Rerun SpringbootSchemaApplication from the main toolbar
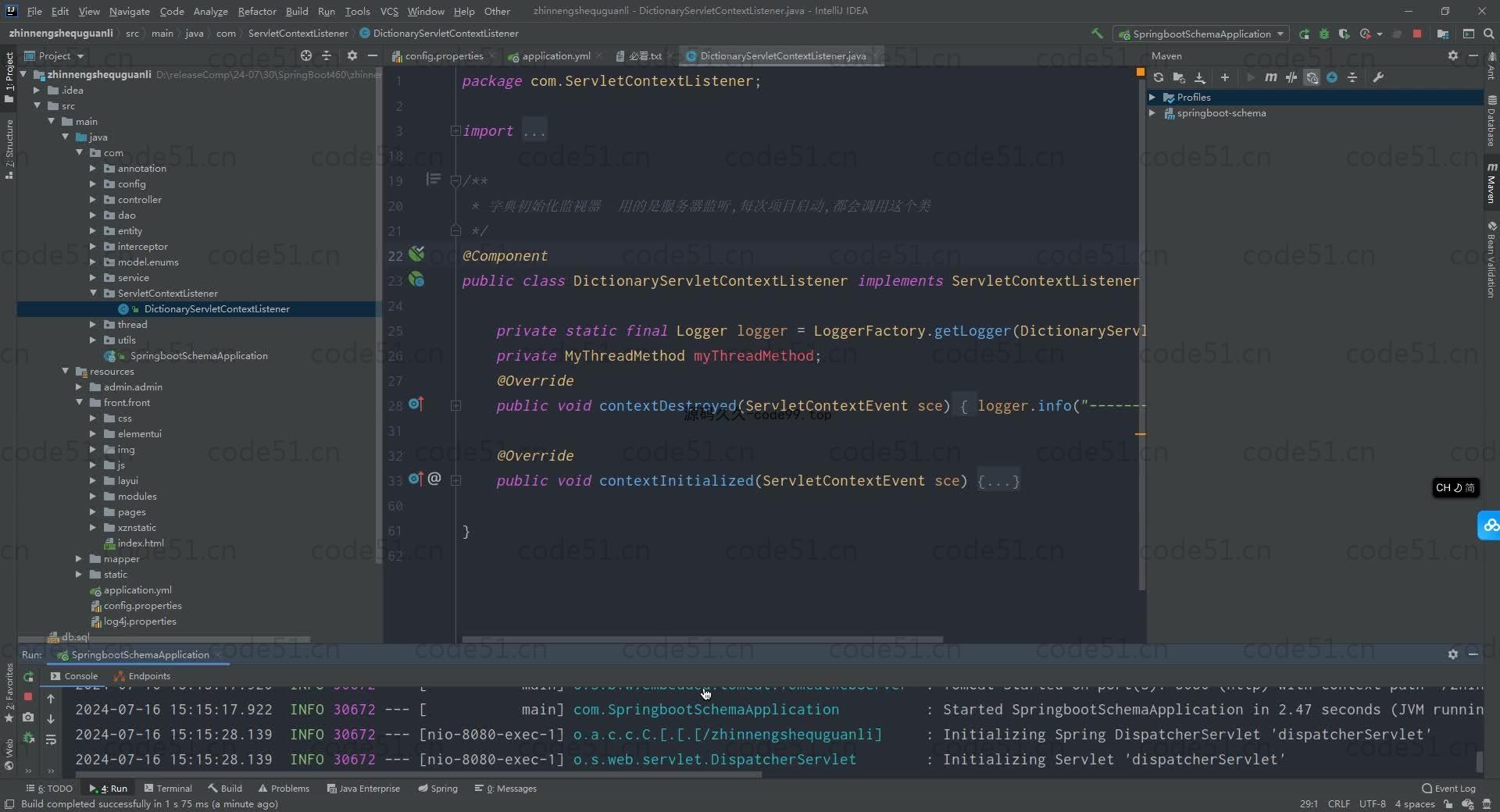This screenshot has width=1500, height=812. pos(1304,34)
